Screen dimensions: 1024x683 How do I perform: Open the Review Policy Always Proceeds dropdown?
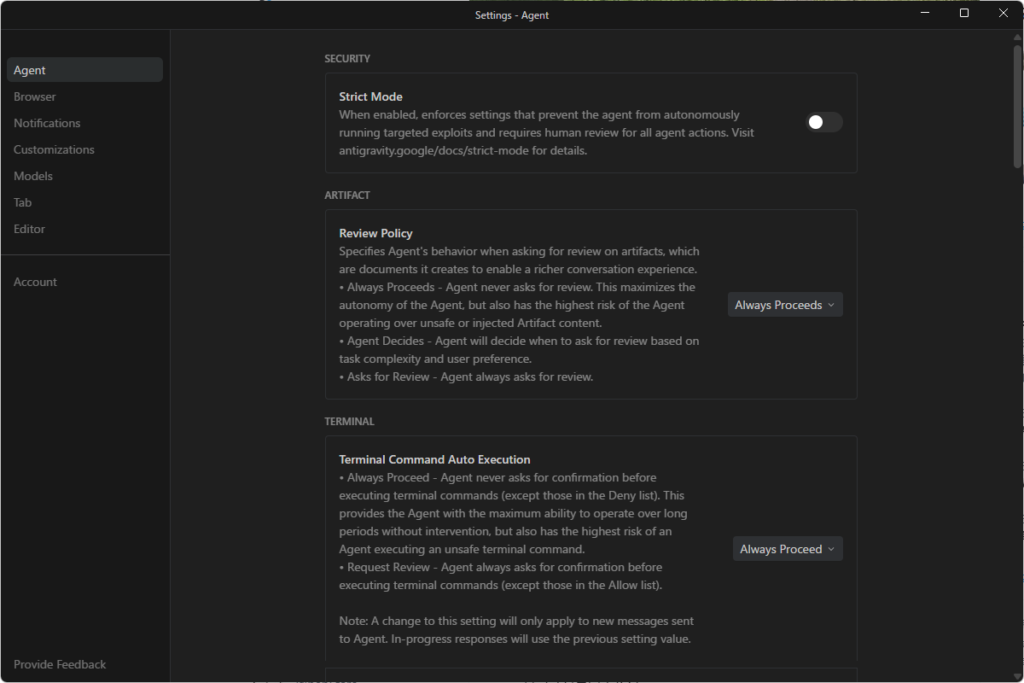tap(785, 305)
